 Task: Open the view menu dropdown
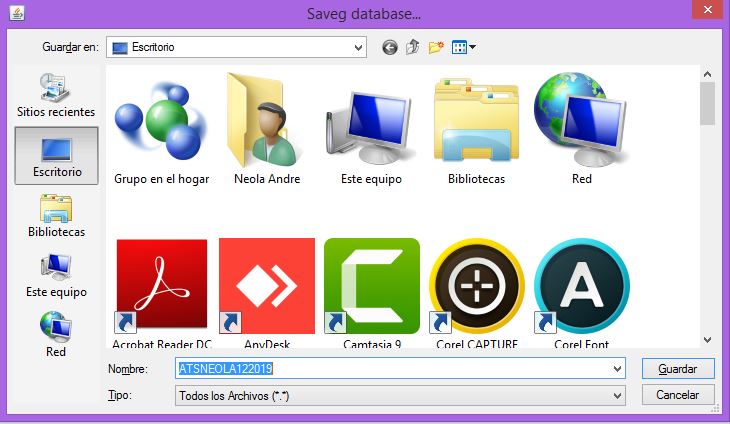463,47
